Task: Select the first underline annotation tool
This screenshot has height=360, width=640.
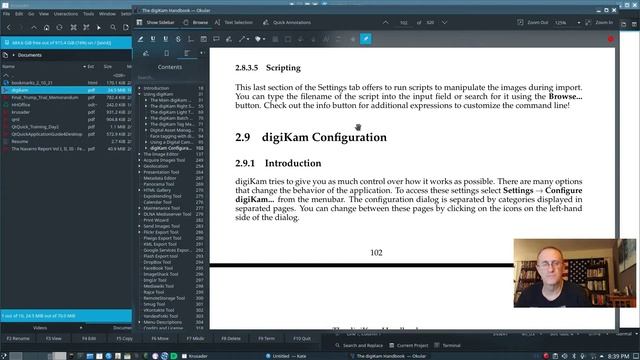Action: [153, 39]
